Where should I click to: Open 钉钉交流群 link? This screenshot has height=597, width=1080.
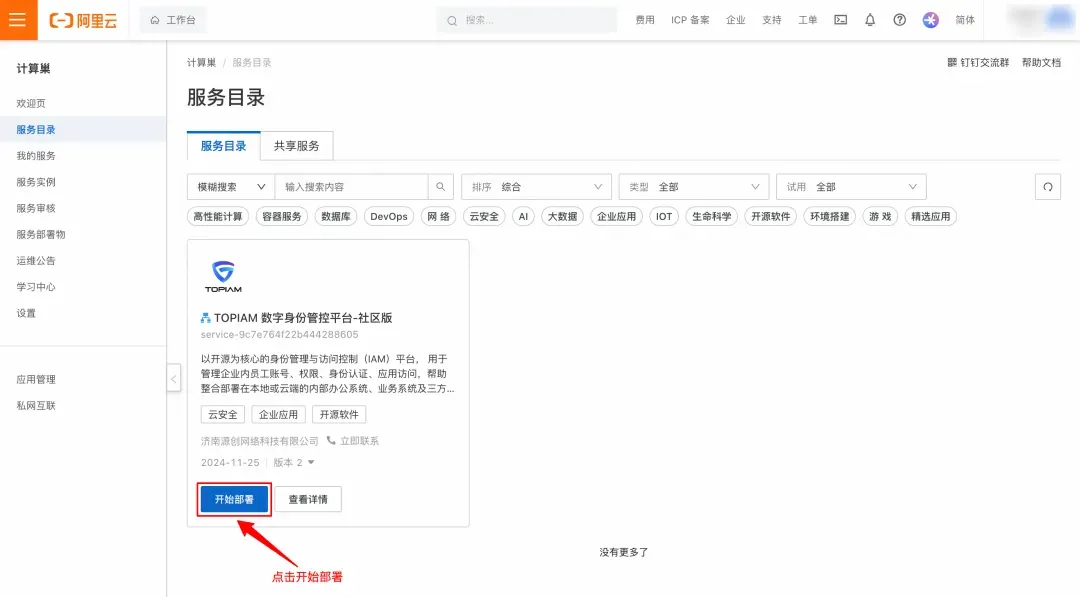pos(978,63)
